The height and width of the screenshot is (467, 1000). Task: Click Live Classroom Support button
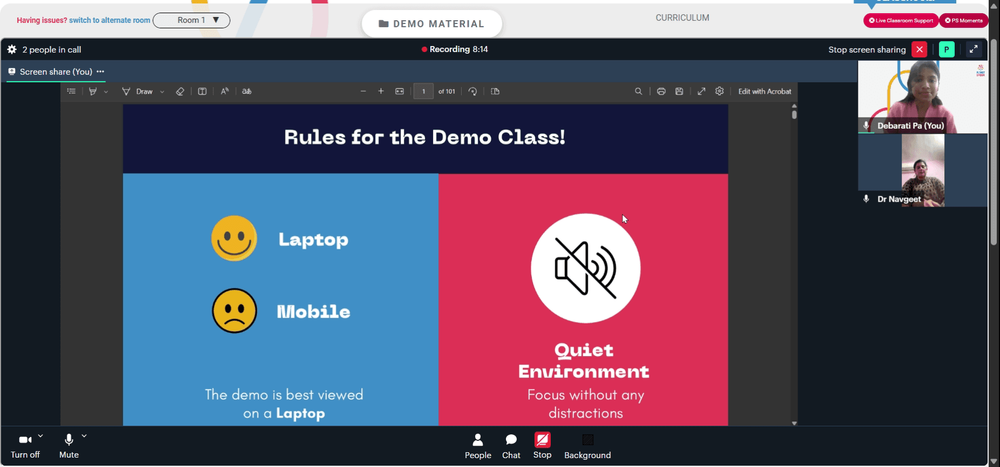(901, 20)
